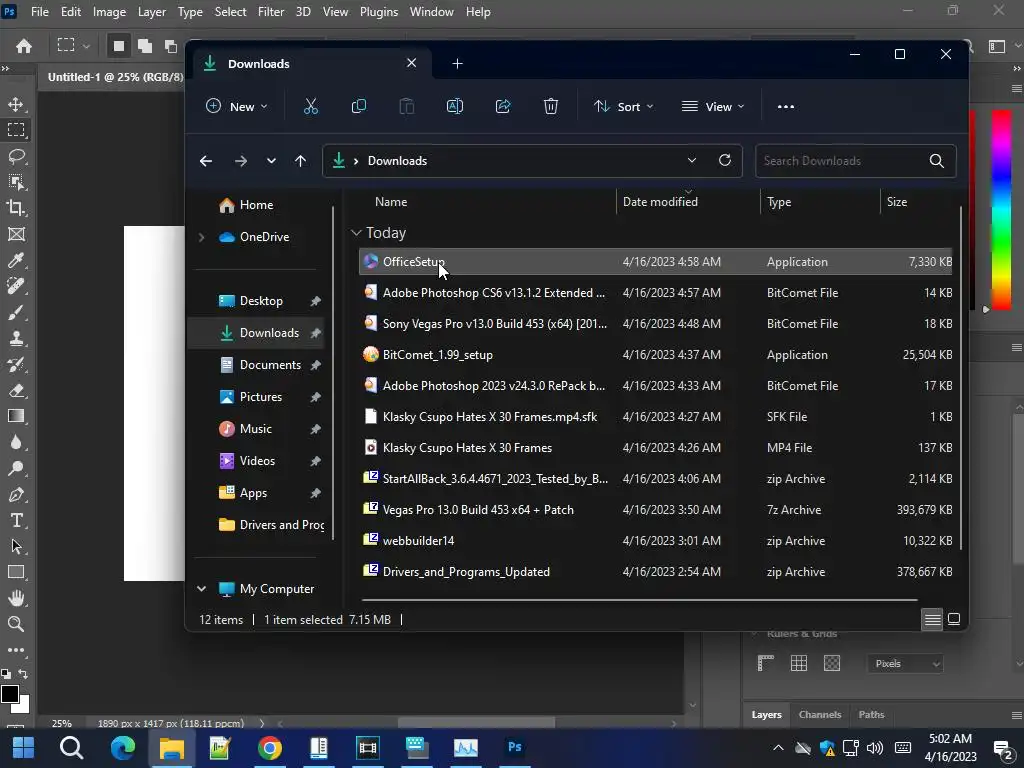Open the recent locations chevron

(271, 161)
